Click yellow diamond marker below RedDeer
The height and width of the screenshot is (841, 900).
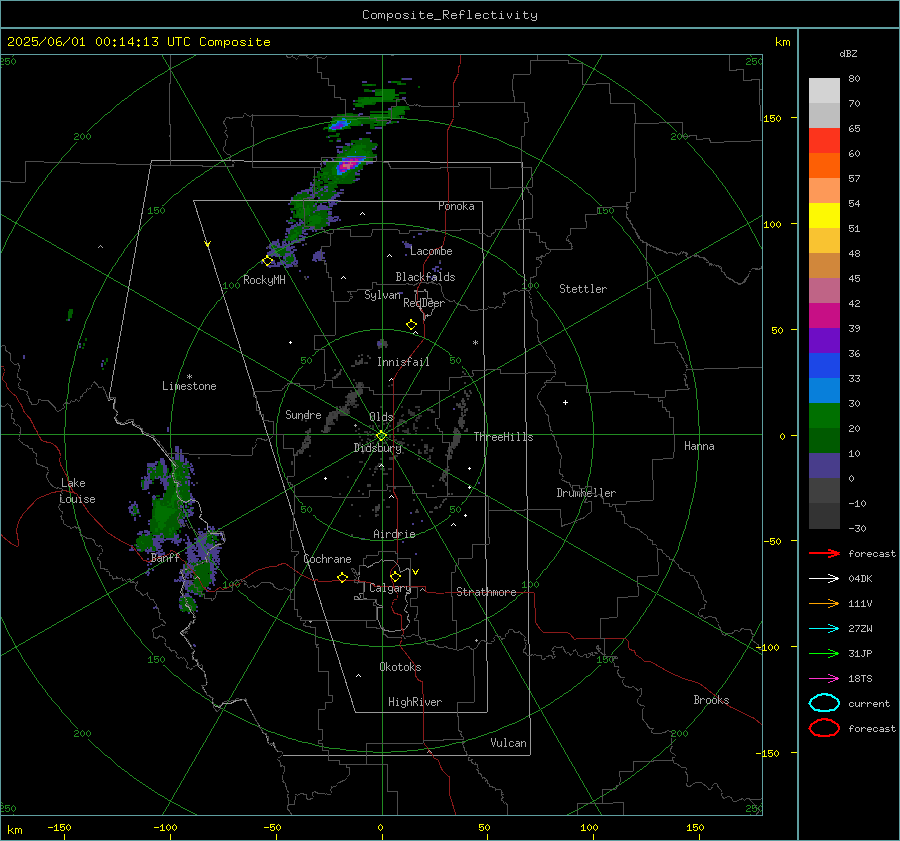411,325
